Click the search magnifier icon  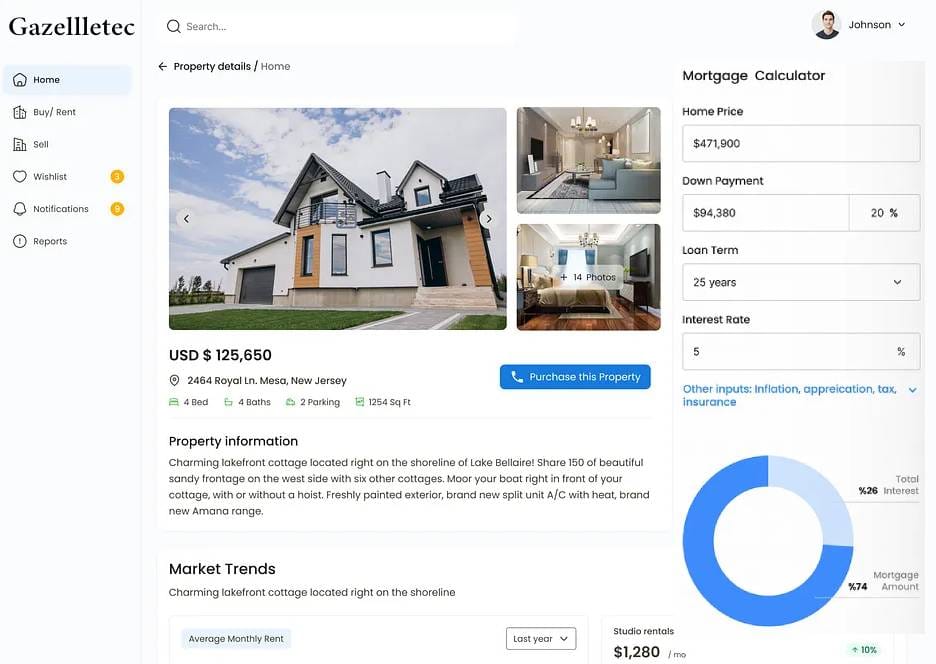point(174,26)
